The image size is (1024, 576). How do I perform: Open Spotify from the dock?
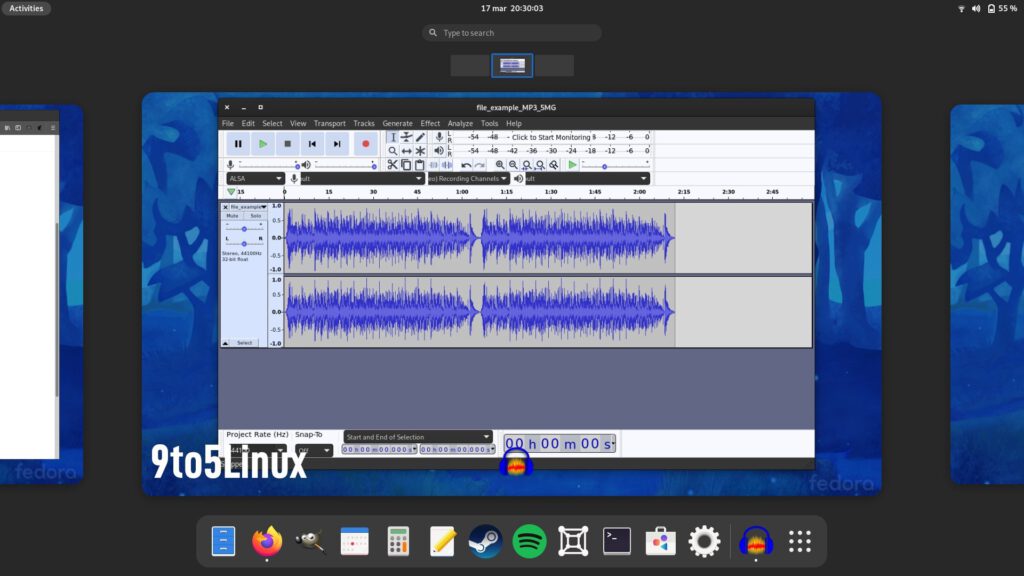529,541
